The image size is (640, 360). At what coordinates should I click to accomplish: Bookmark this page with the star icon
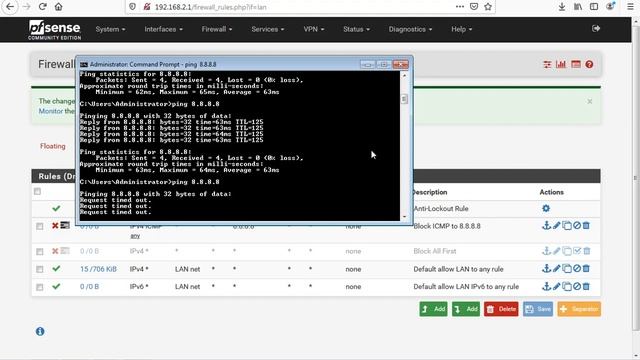pos(488,7)
